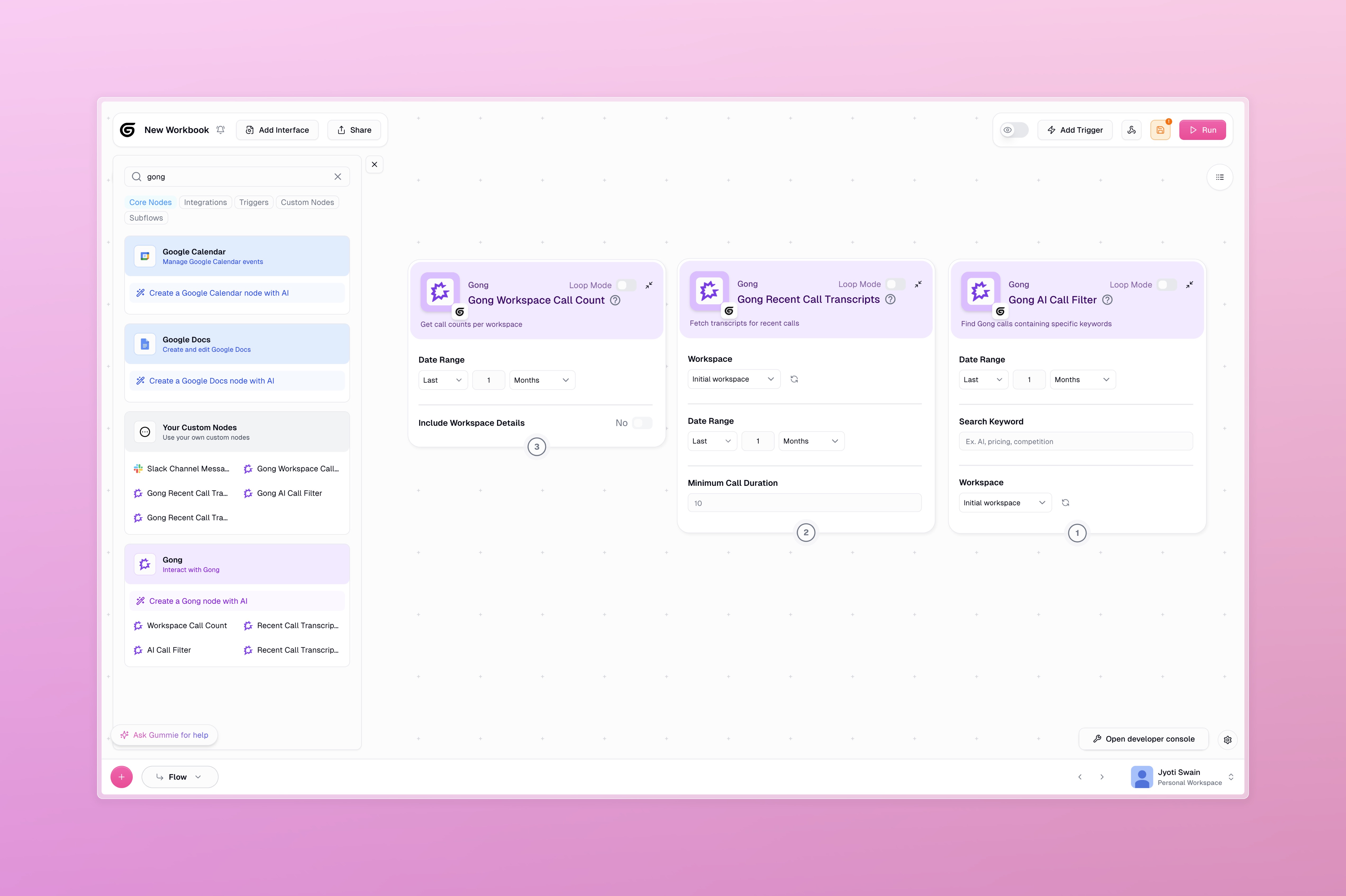Click the orange save icon
This screenshot has width=1346, height=896.
coord(1160,130)
